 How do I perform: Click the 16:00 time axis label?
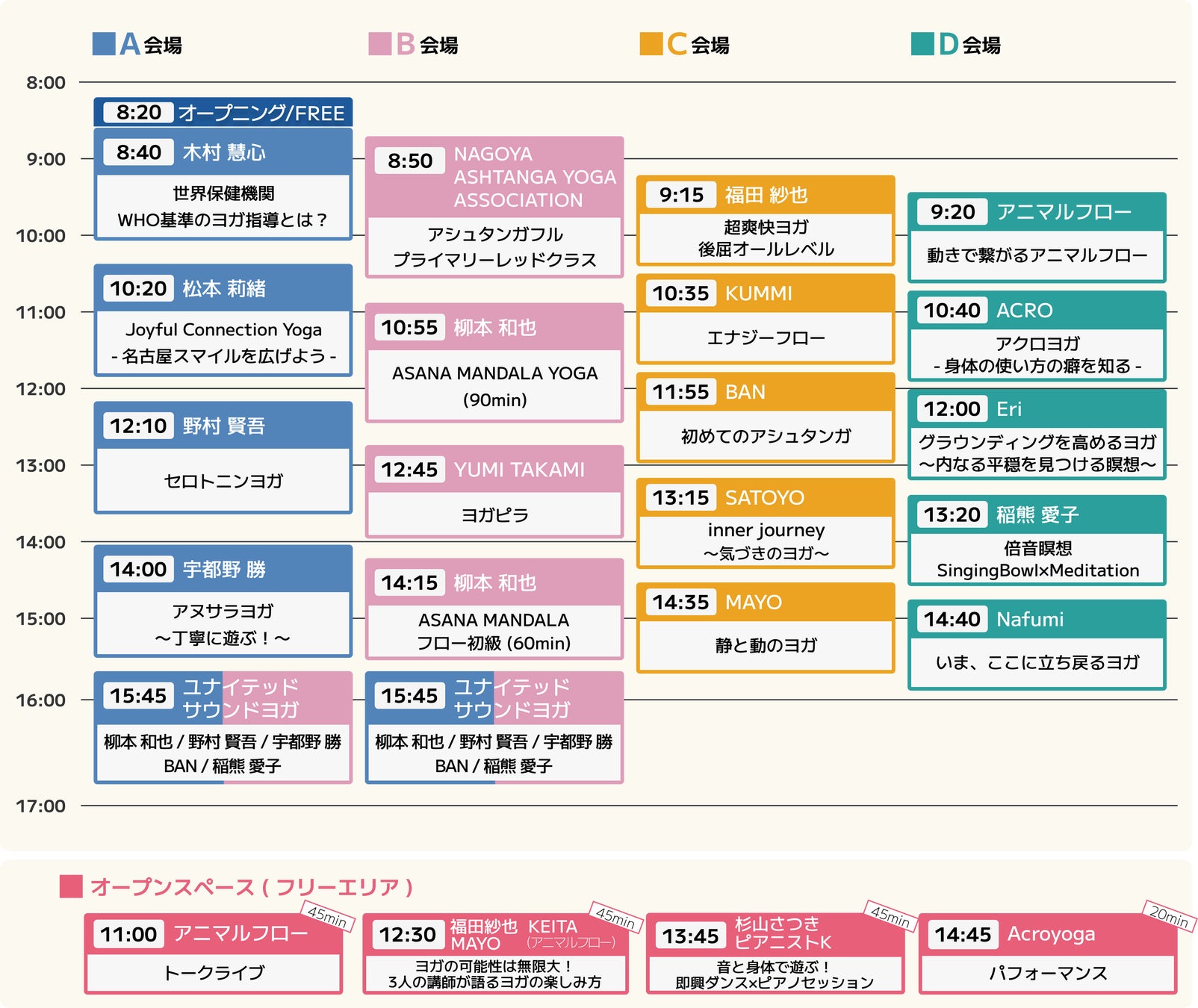[x=41, y=700]
